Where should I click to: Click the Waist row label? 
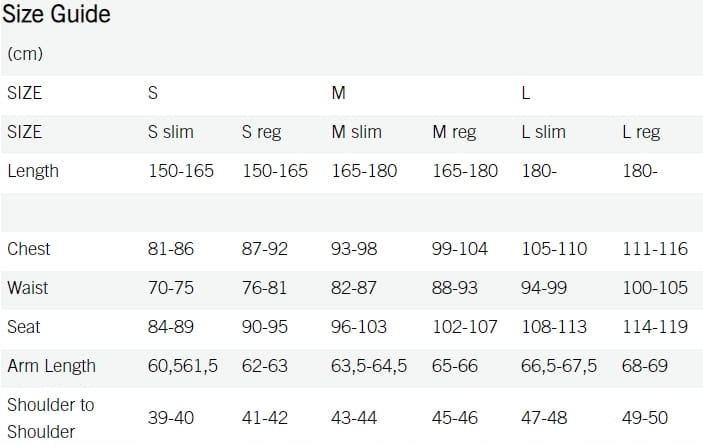(28, 288)
